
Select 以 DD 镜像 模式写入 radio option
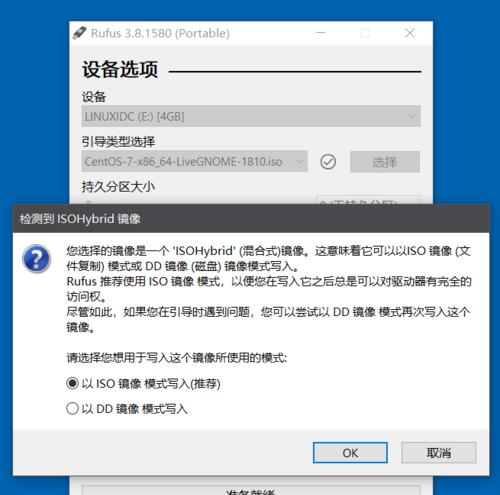point(72,408)
